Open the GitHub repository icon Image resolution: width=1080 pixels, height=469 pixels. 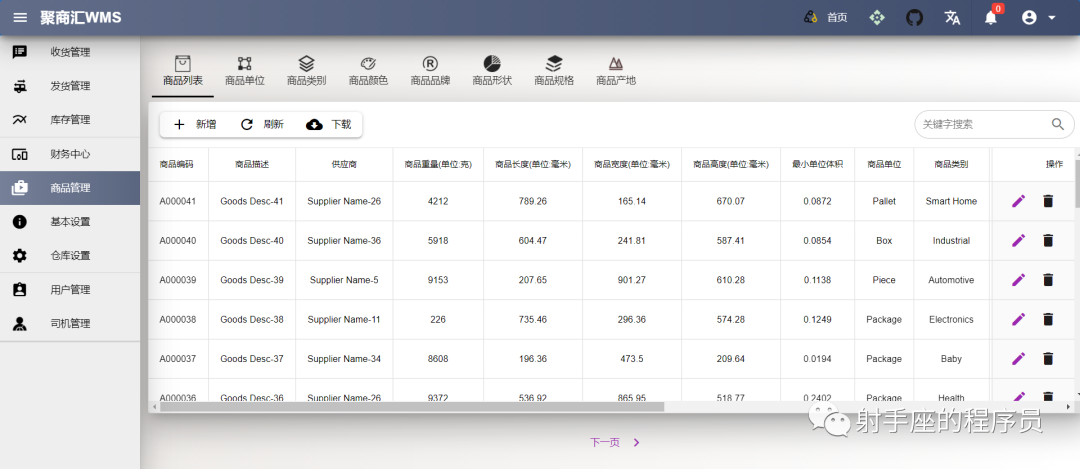pyautogui.click(x=914, y=18)
